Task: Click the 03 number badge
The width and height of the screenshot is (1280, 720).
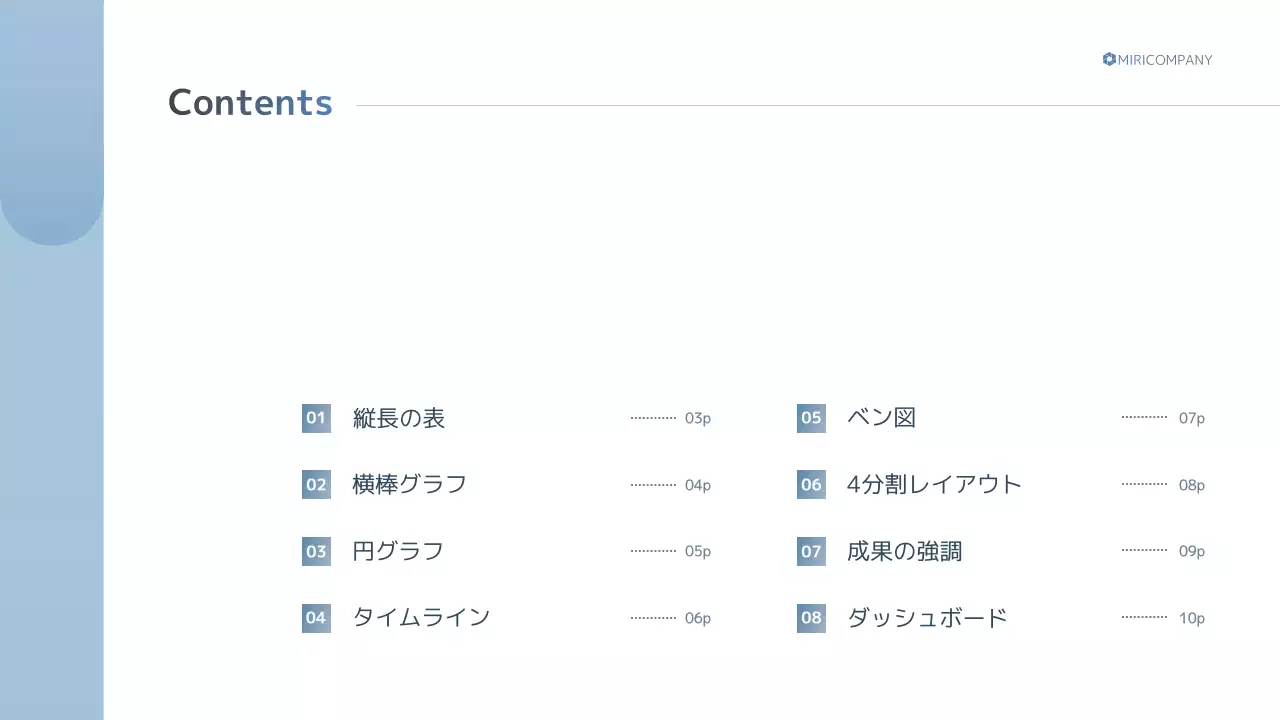Action: (x=316, y=551)
